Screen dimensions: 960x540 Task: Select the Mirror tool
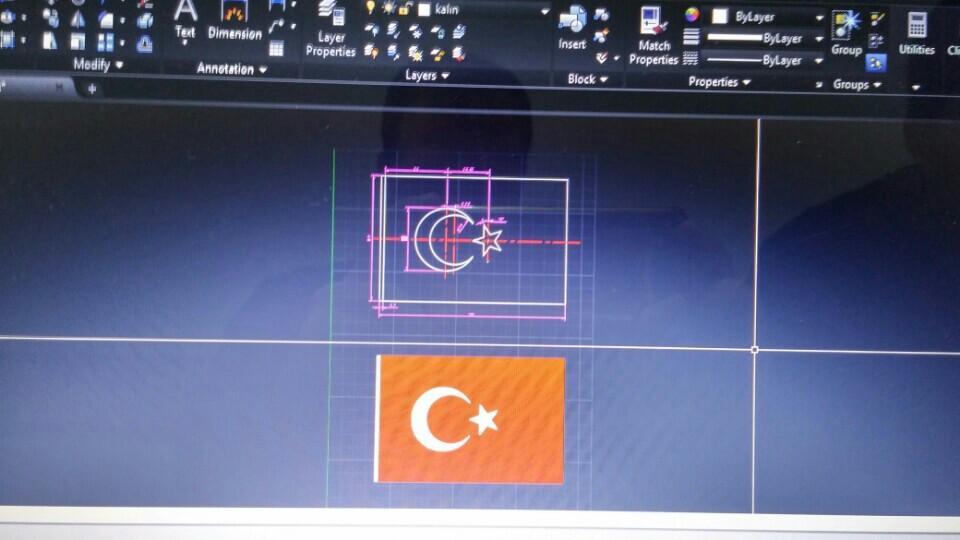pyautogui.click(x=78, y=20)
